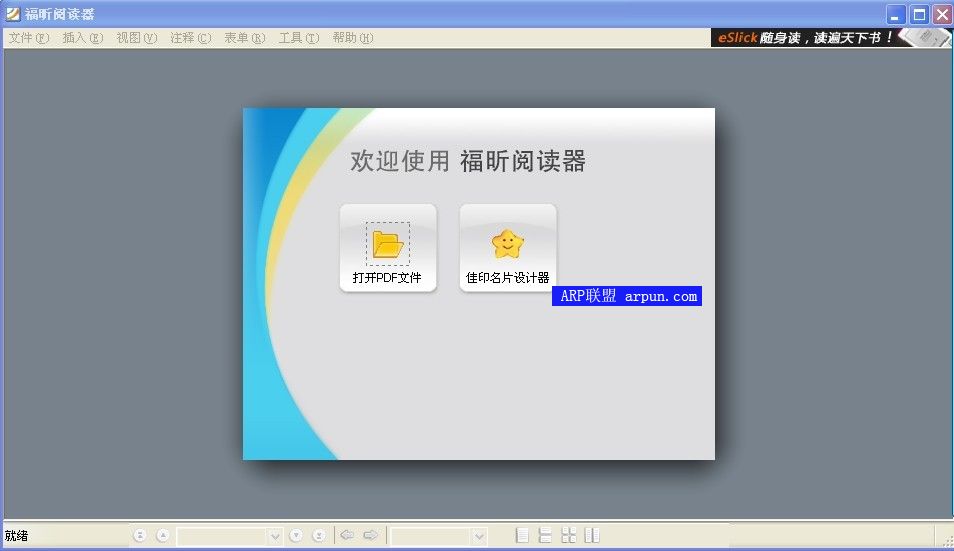Click the 就绪 status text
This screenshot has width=954, height=551.
tap(16, 536)
